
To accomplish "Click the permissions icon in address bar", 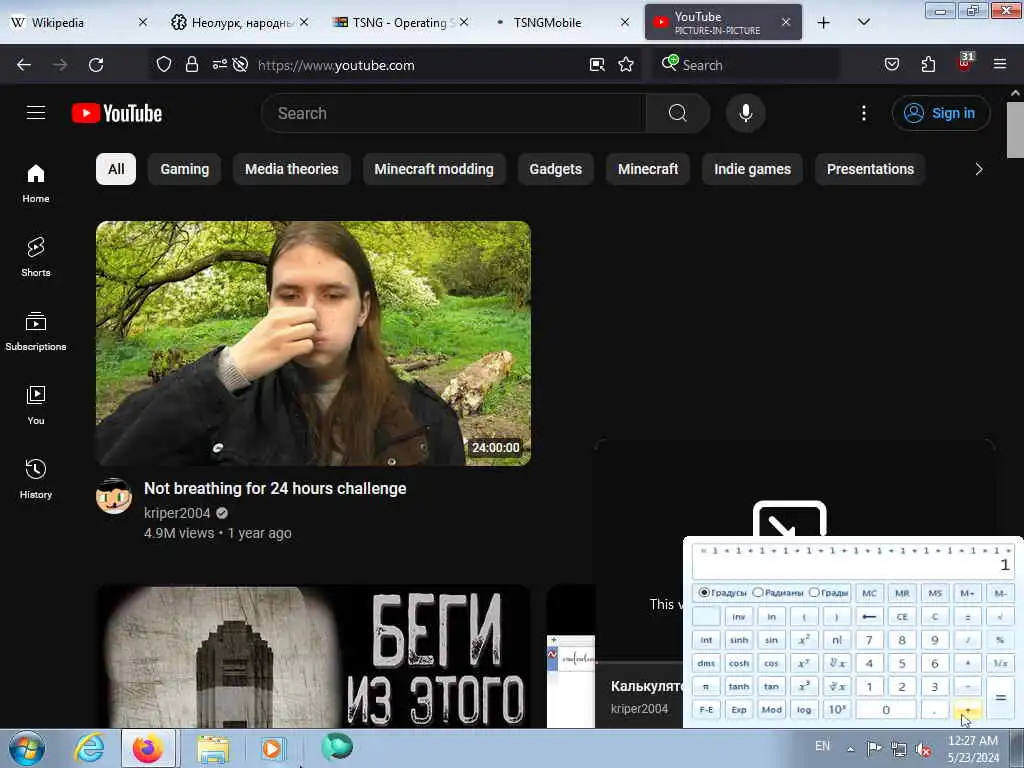I will tap(219, 65).
